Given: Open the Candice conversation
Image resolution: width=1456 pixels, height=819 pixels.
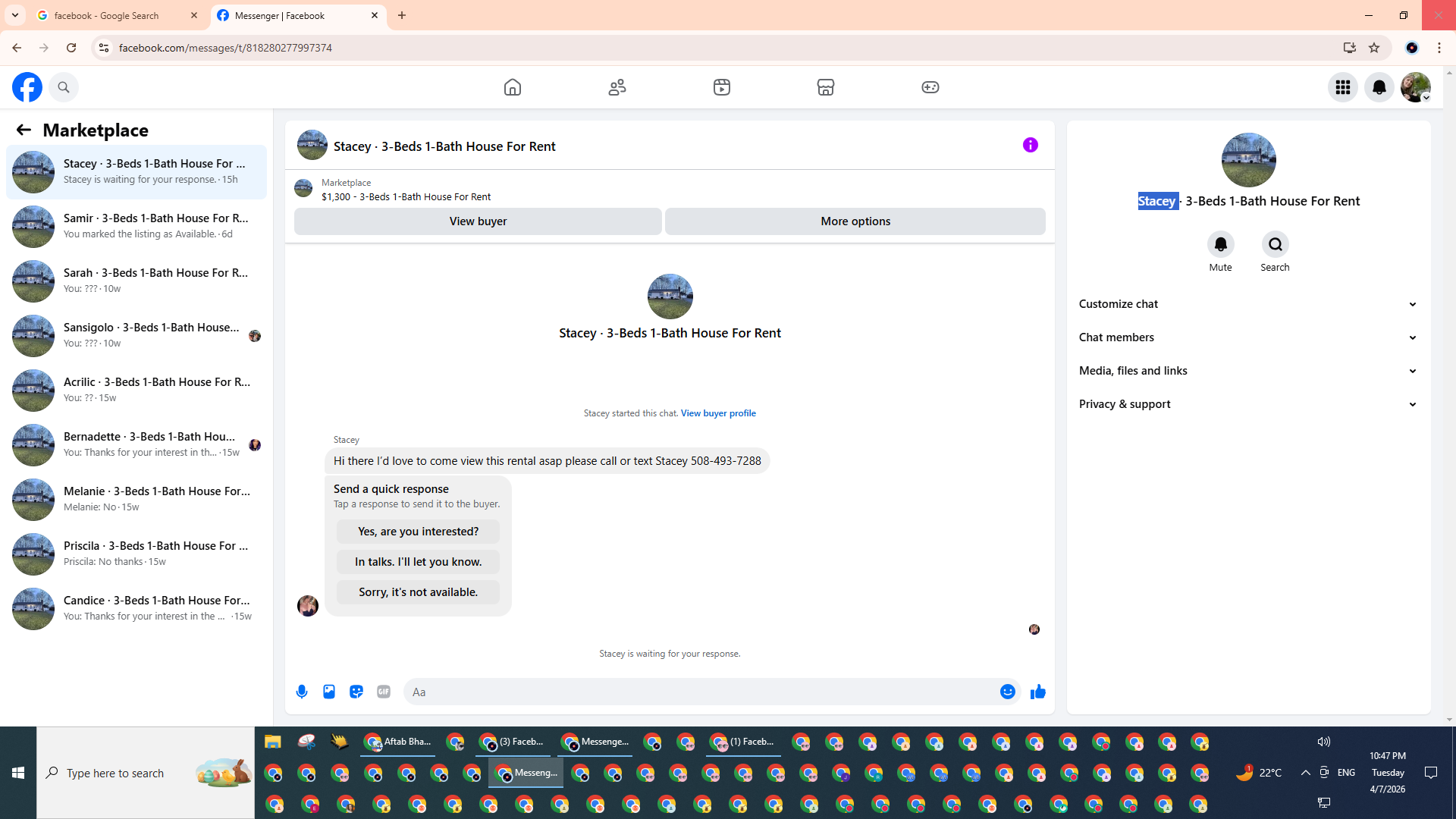Looking at the screenshot, I should [x=136, y=608].
